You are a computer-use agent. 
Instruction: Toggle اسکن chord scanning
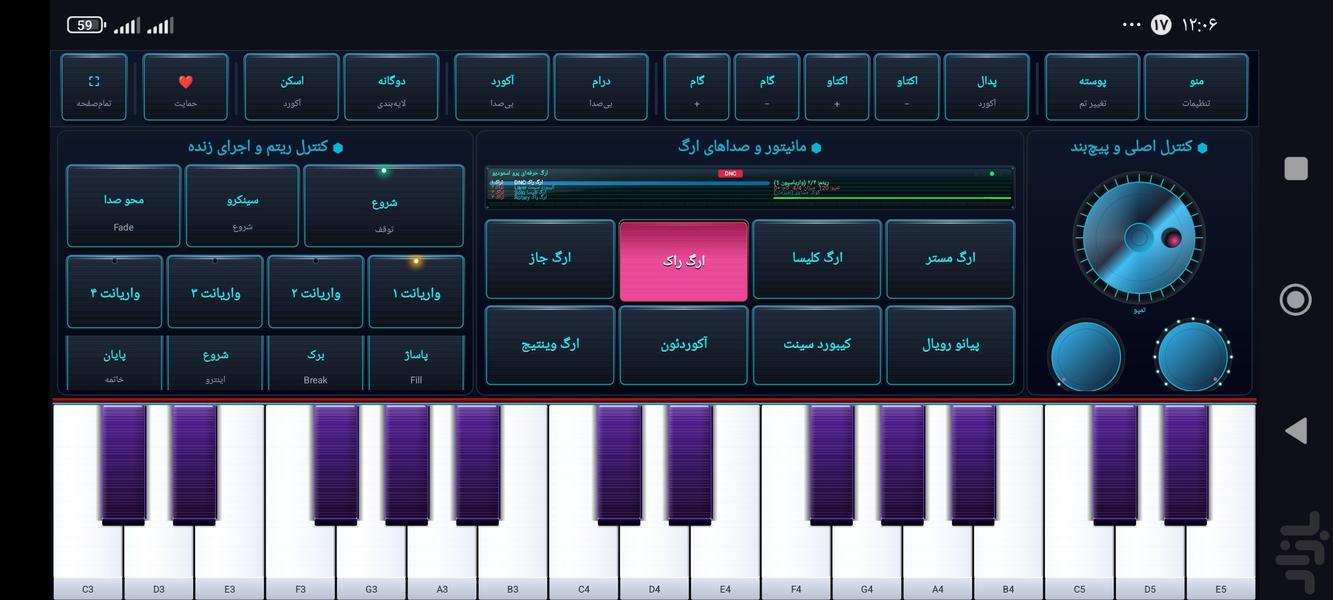point(291,88)
